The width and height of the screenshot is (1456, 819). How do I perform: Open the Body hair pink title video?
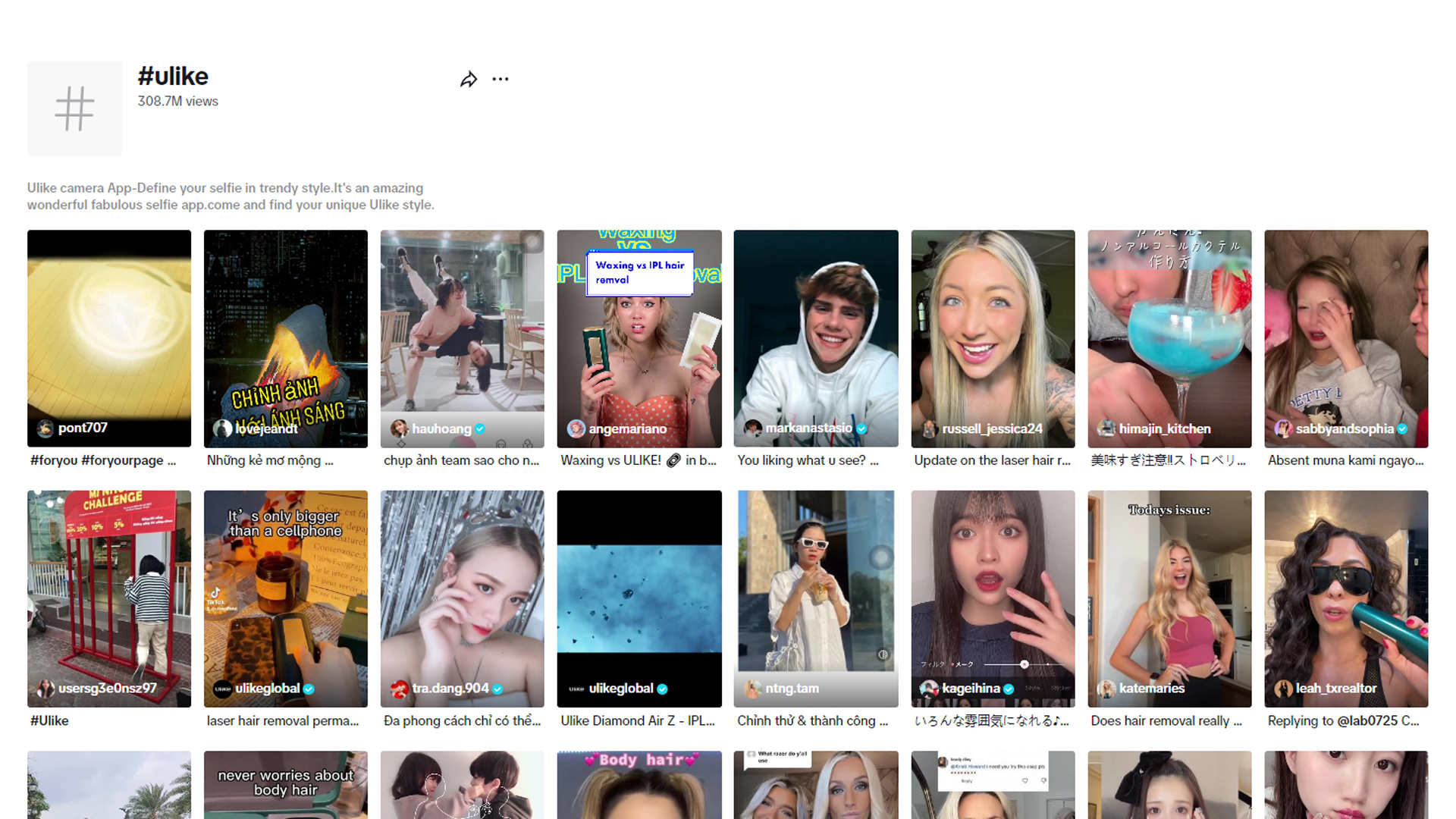(639, 789)
